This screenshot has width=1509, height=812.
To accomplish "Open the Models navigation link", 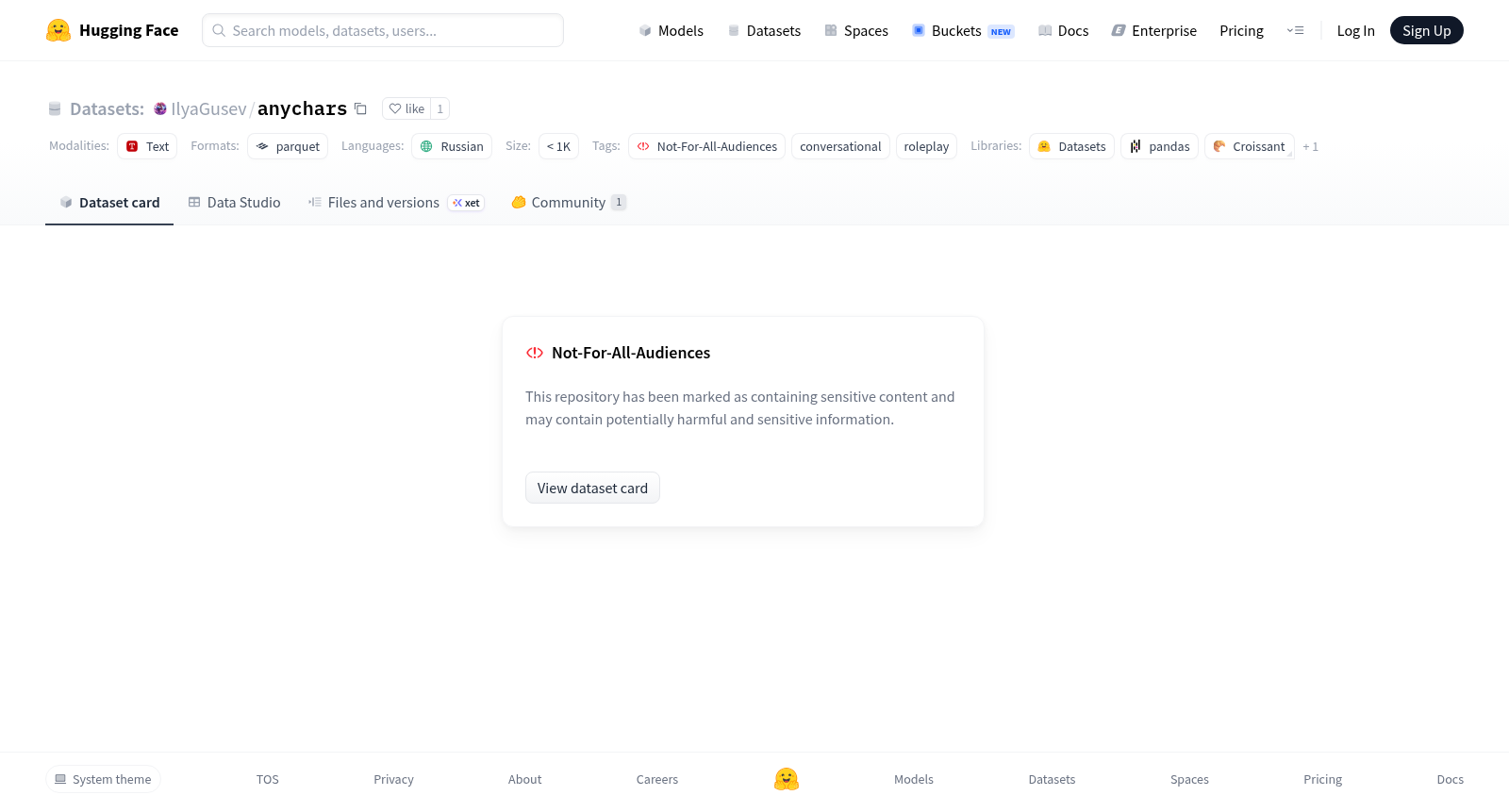I will pos(671,30).
